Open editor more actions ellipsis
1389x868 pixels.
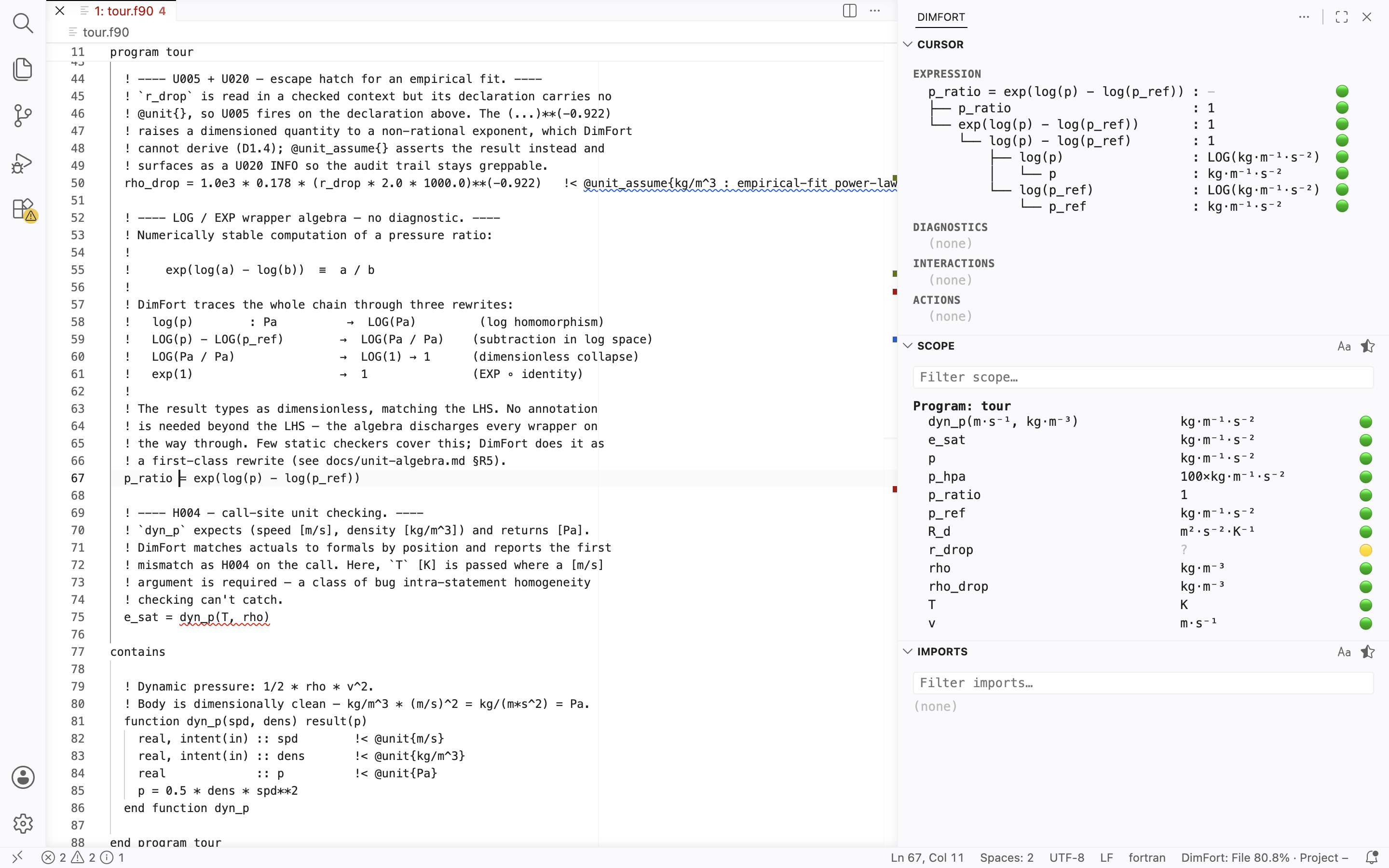(x=875, y=11)
